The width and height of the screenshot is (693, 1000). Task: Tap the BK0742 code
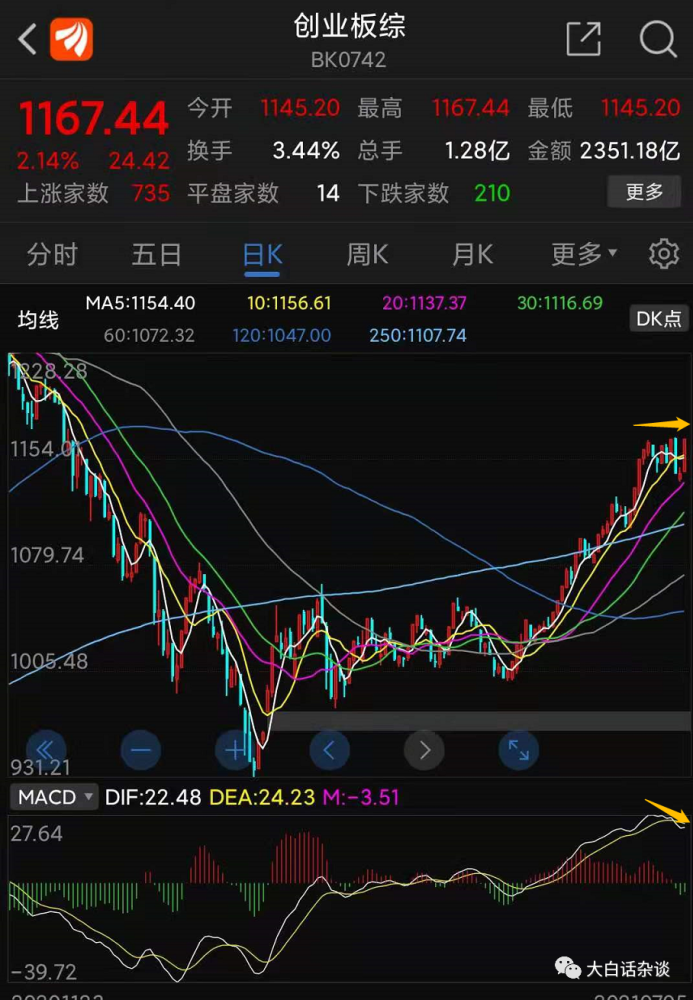click(x=348, y=60)
